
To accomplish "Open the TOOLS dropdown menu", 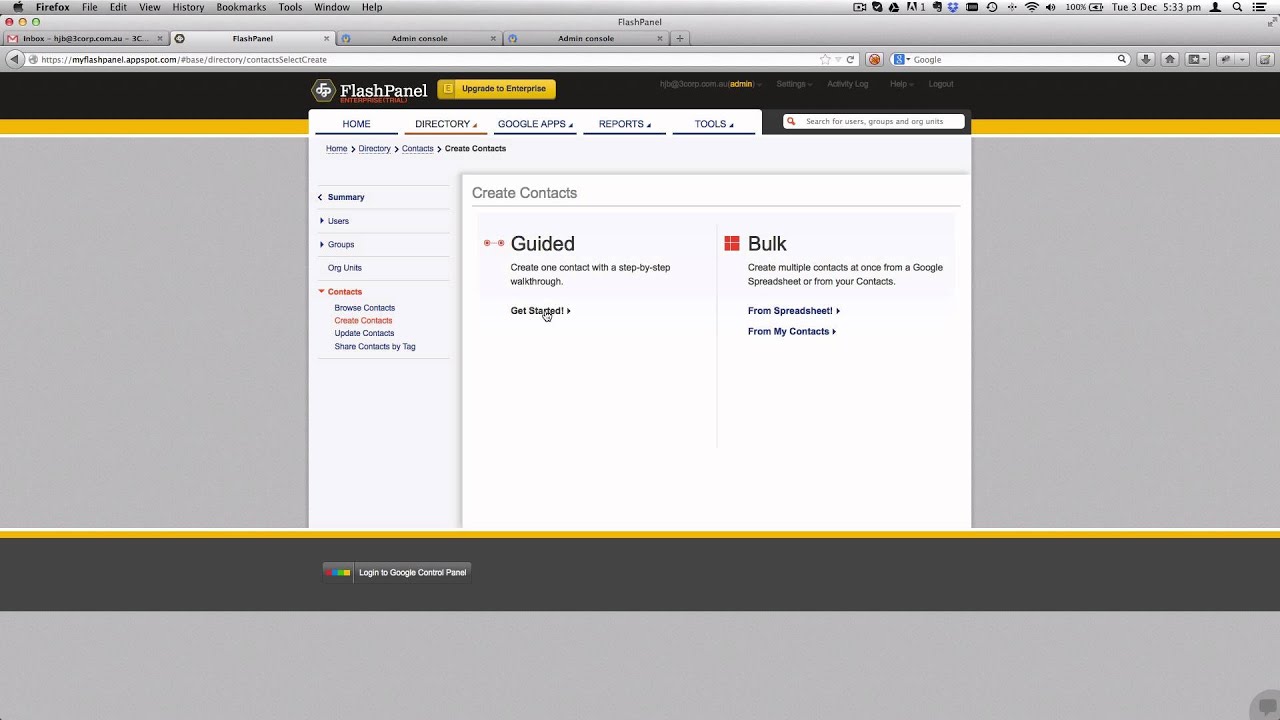I will point(714,124).
